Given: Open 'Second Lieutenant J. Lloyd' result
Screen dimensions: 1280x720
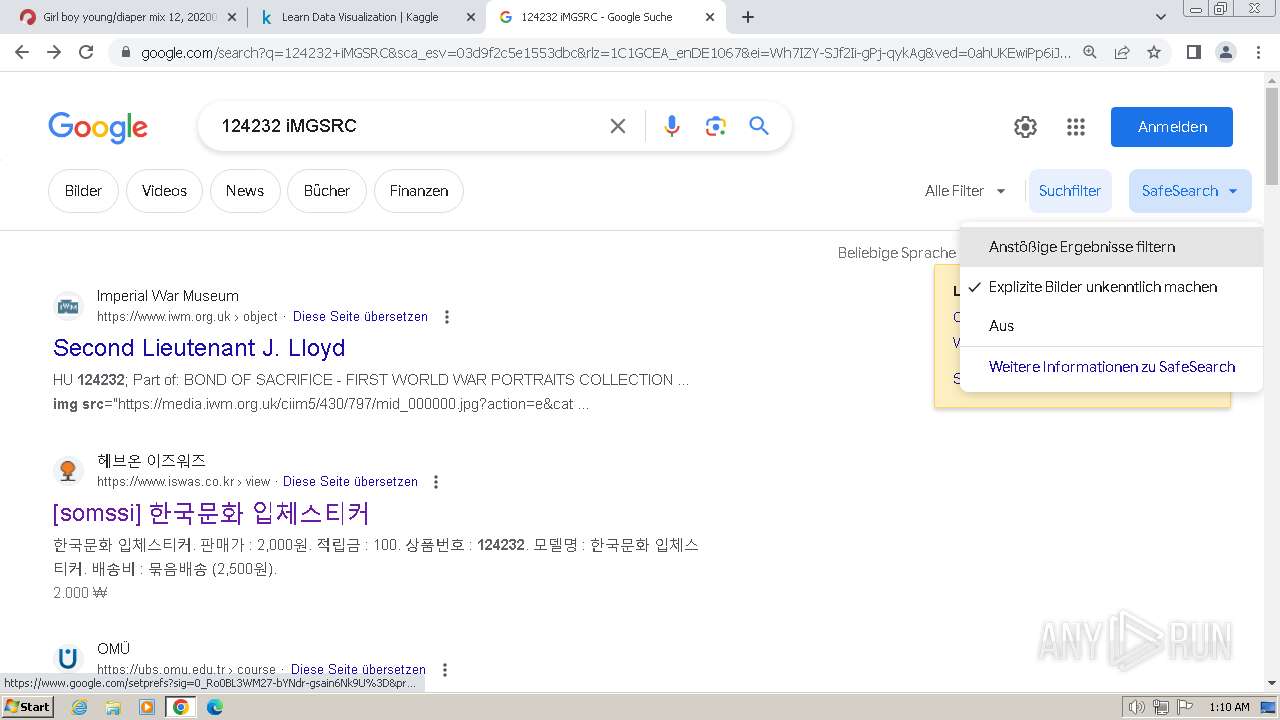Looking at the screenshot, I should (199, 348).
